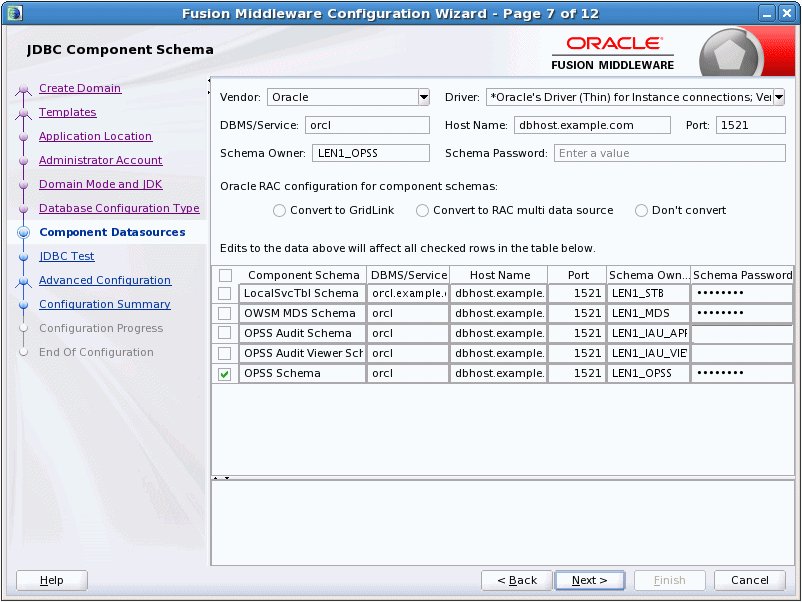Image resolution: width=802 pixels, height=602 pixels.
Task: Open Advanced Configuration step
Action: pyautogui.click(x=105, y=280)
